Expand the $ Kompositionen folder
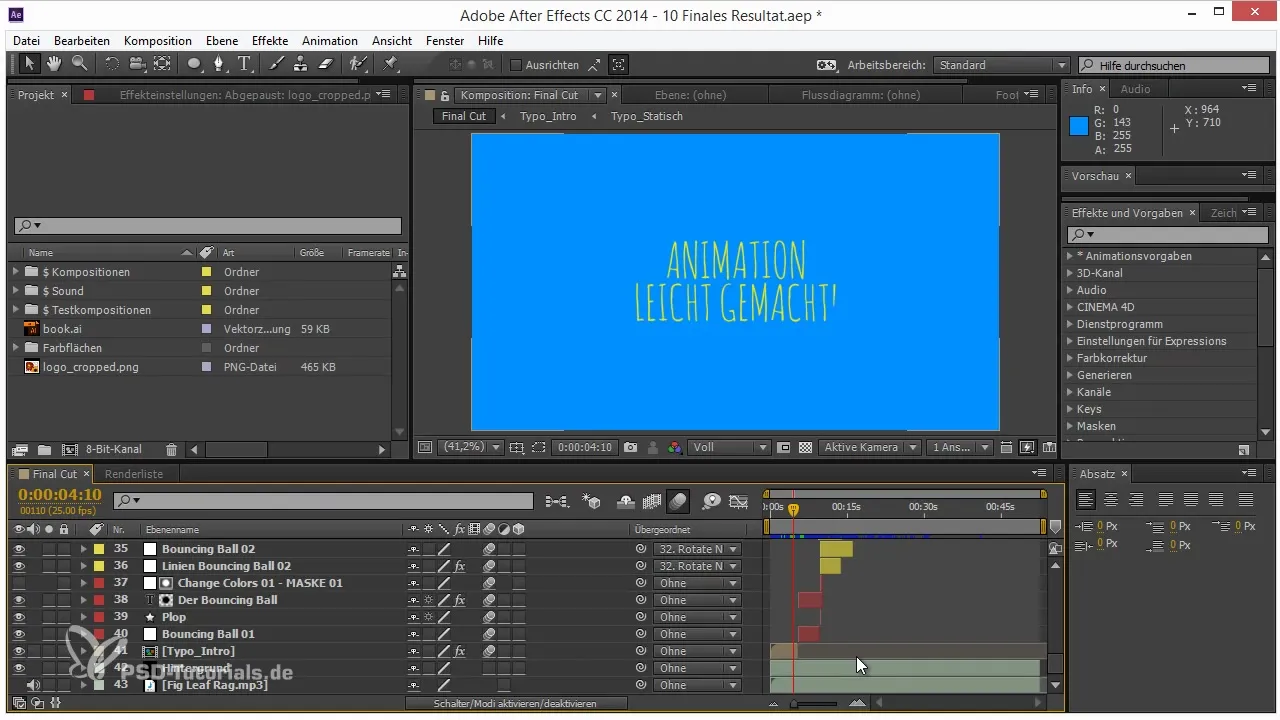Image resolution: width=1280 pixels, height=720 pixels. point(15,272)
